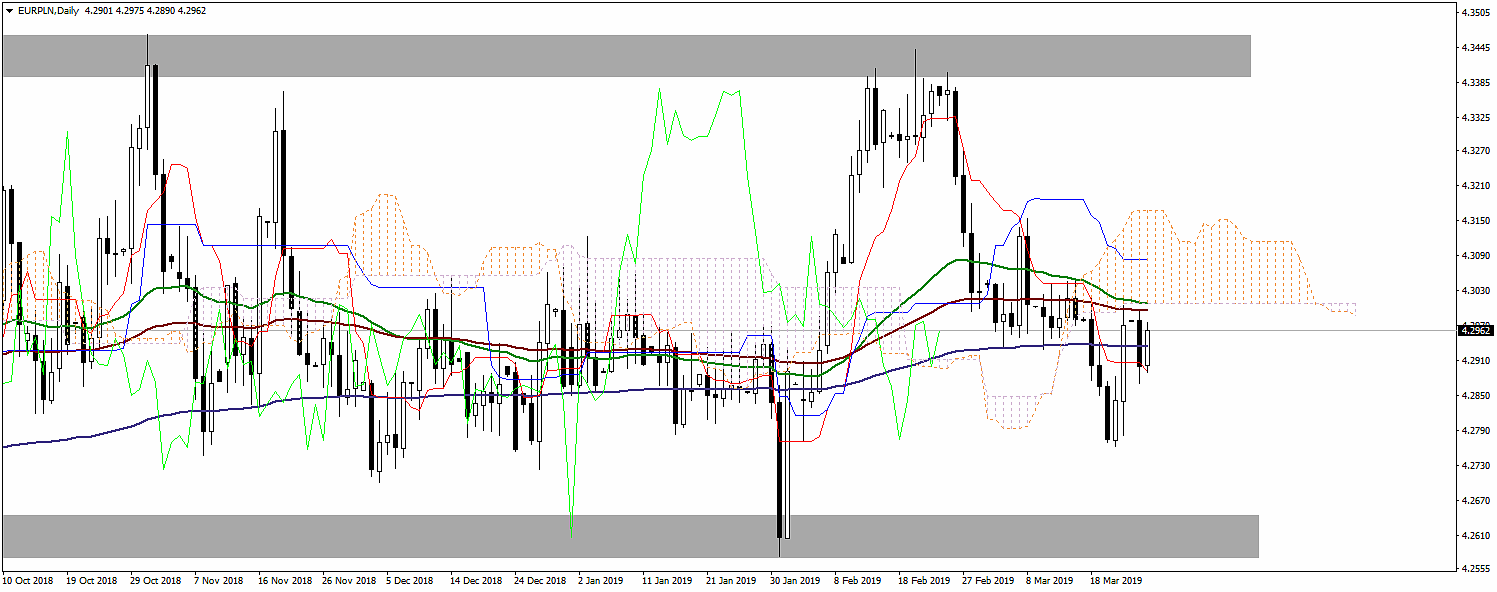Click the 4.3210 price axis label
The image size is (1497, 592).
(x=1476, y=186)
